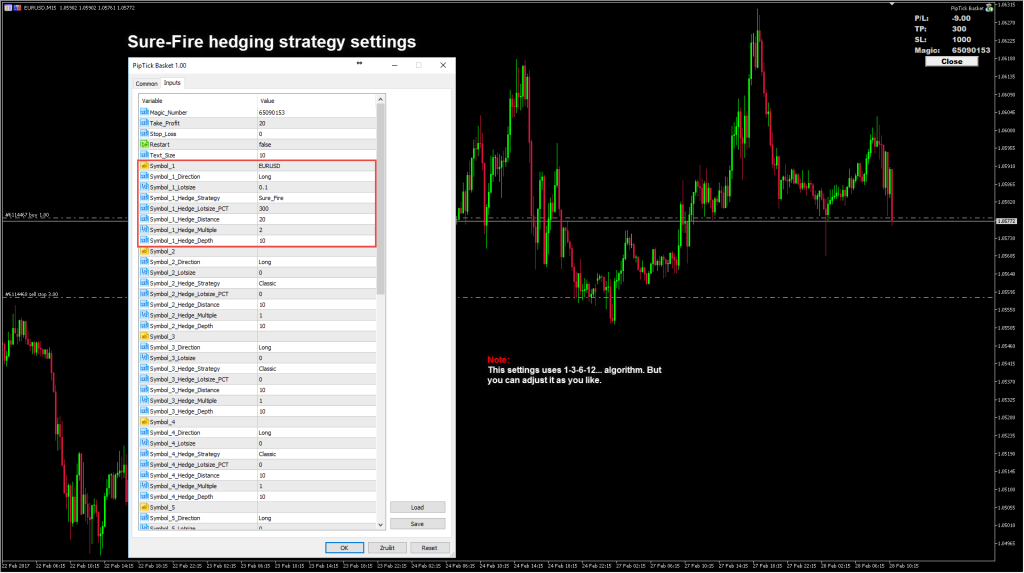Click the decimal icon beside Symbol_1_Hedge_Multiple
Screen dimensions: 1024x573
click(144, 230)
